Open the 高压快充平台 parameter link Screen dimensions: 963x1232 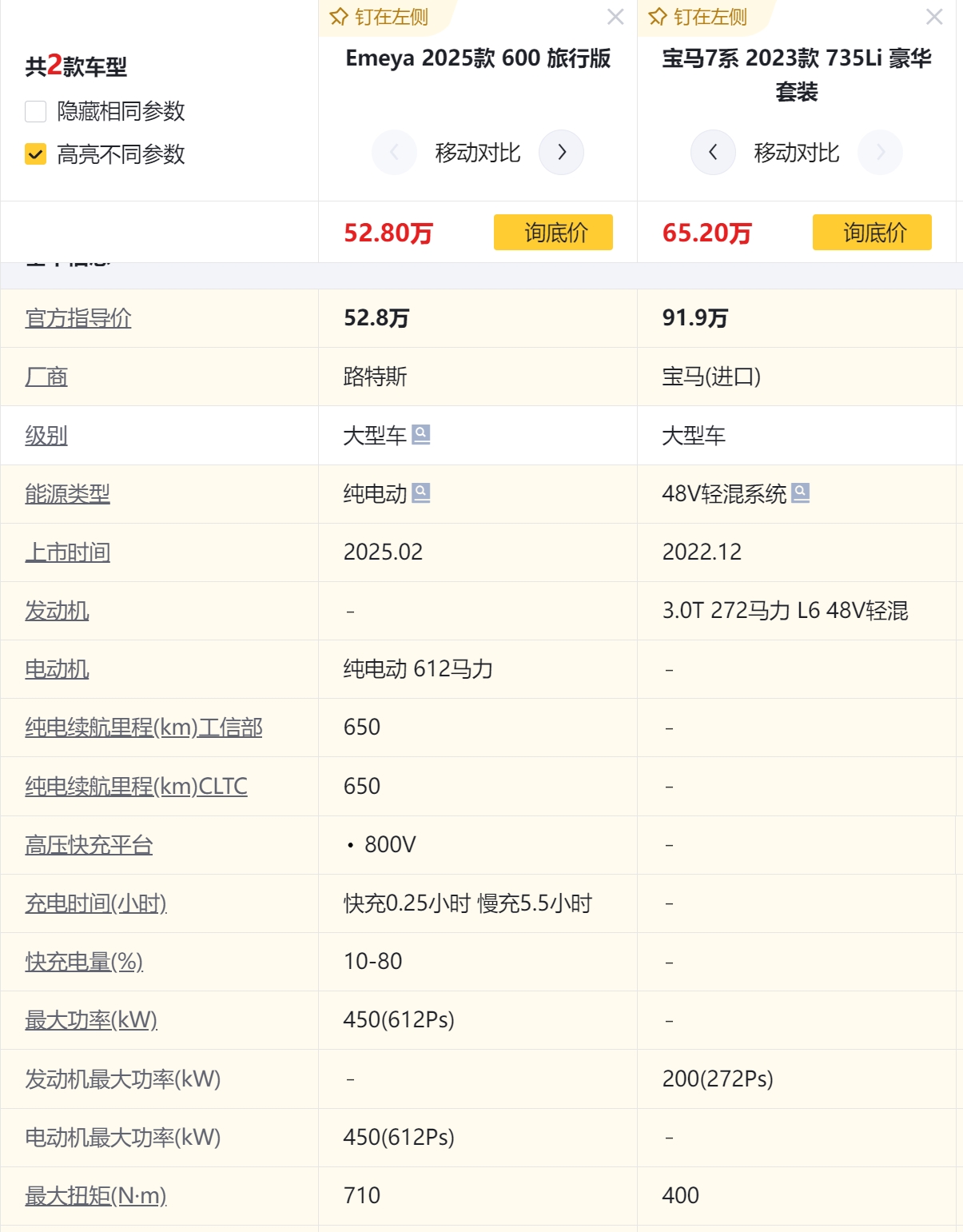[89, 845]
